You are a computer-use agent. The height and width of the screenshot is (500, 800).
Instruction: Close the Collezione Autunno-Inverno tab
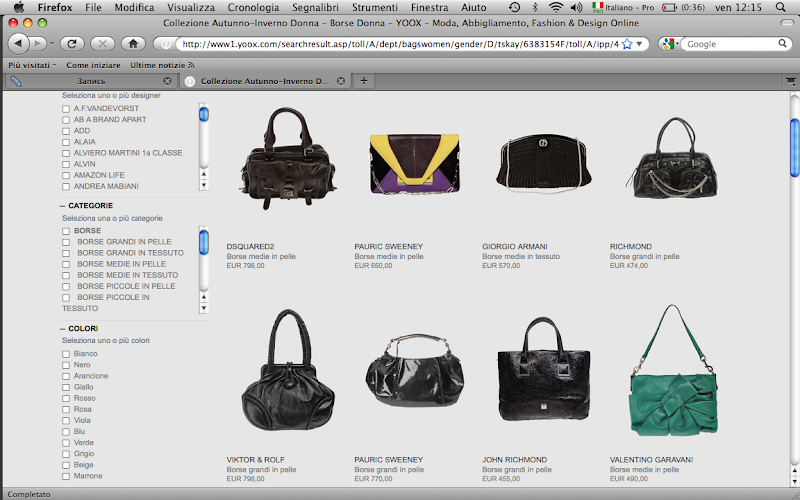click(341, 81)
